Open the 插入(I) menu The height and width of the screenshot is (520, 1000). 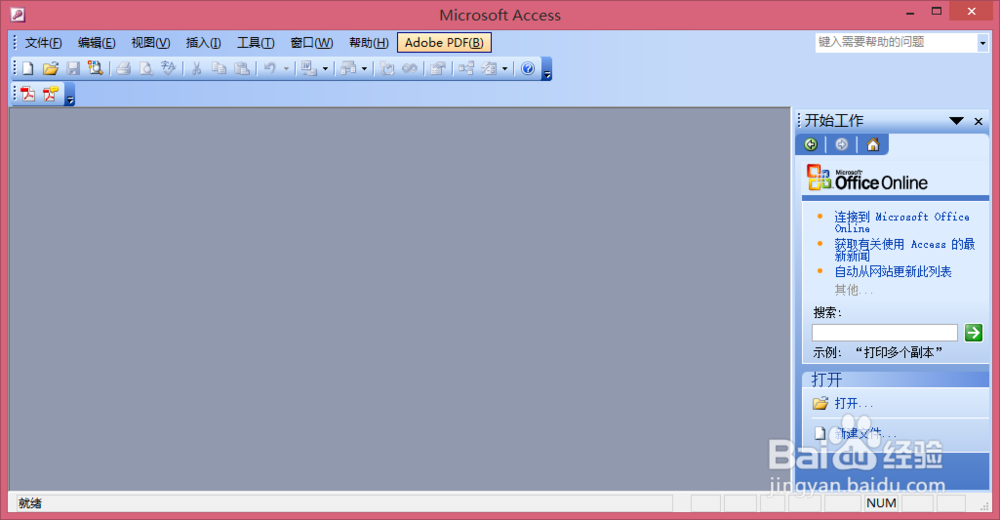[203, 43]
